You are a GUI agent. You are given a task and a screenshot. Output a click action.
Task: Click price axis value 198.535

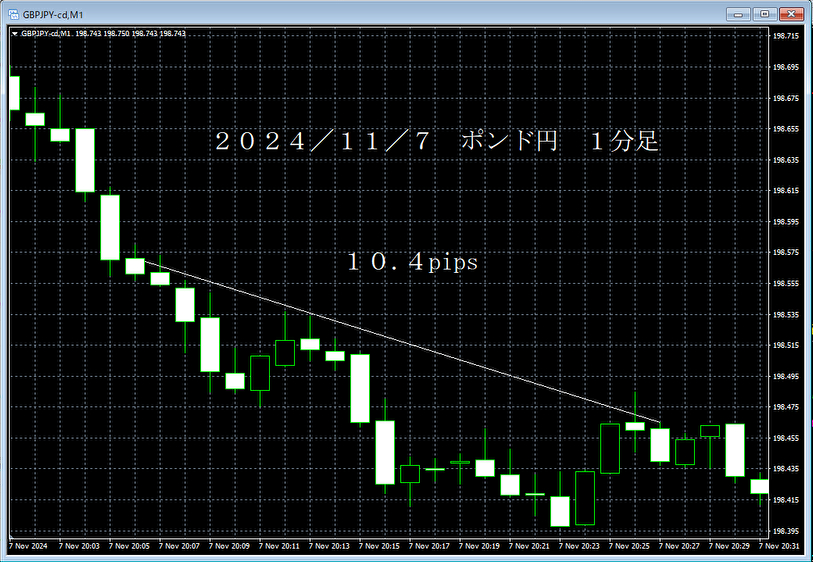click(x=786, y=314)
